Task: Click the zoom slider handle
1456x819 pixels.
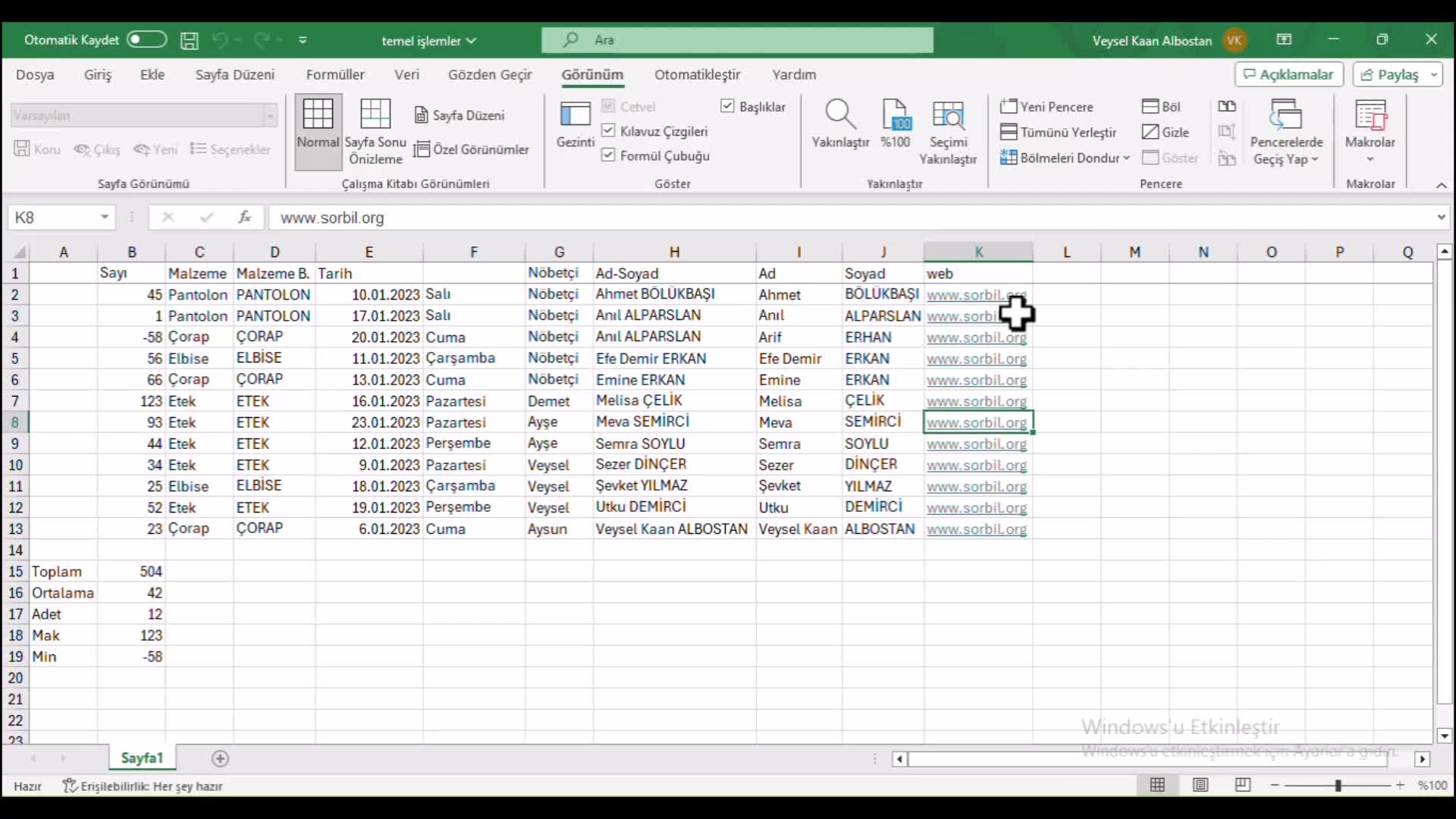Action: coord(1338,786)
